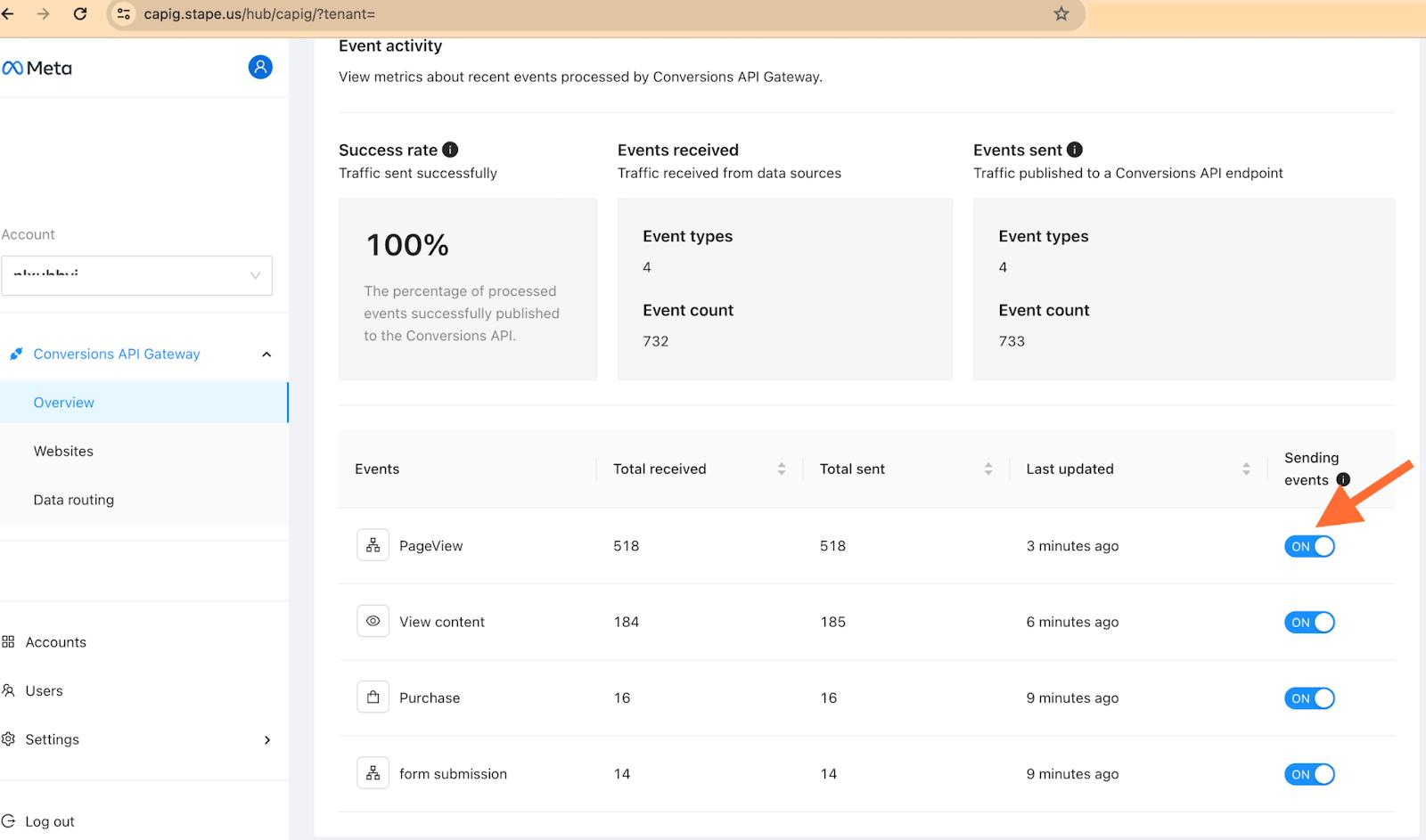
Task: Click the form submission event icon
Action: click(x=373, y=773)
